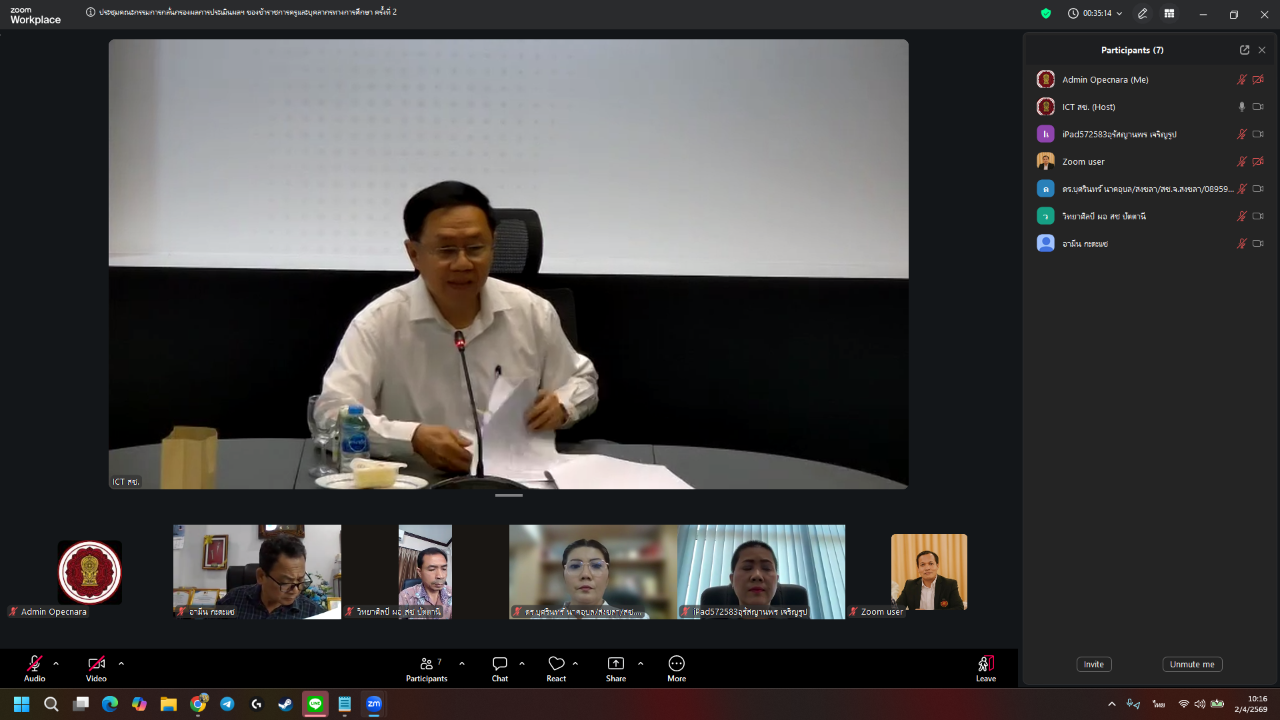Click the Invite button
This screenshot has width=1280, height=720.
[x=1094, y=664]
